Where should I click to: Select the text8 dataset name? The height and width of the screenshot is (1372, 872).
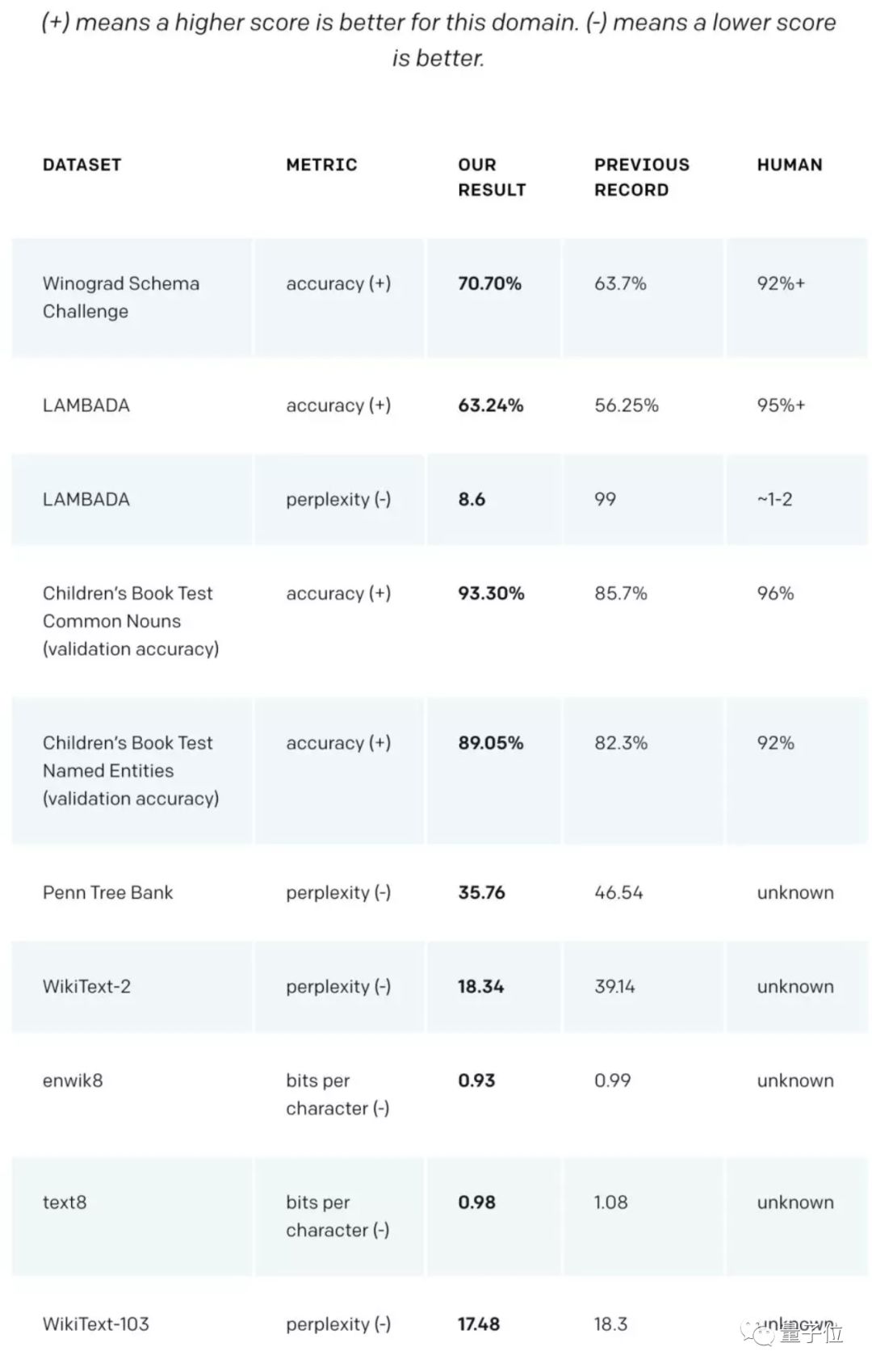pyautogui.click(x=65, y=1202)
